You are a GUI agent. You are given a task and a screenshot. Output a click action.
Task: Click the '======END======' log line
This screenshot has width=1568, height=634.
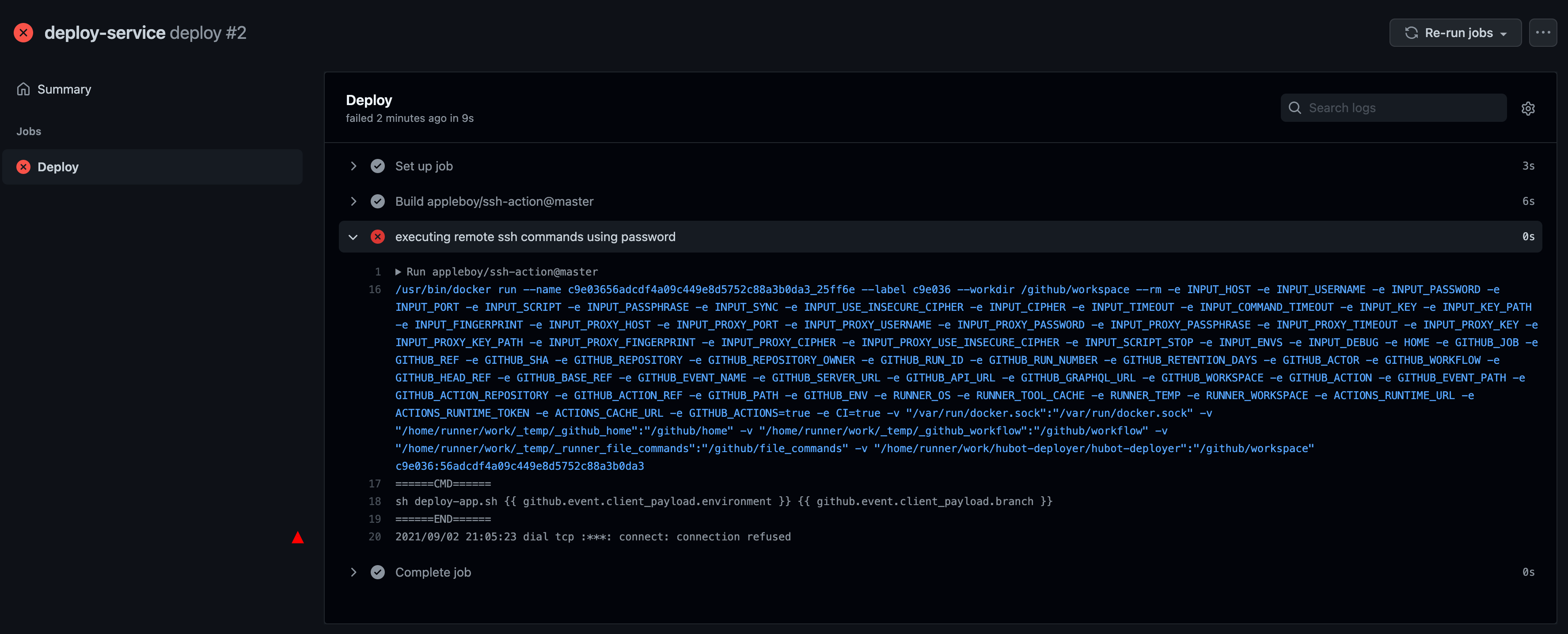point(443,519)
